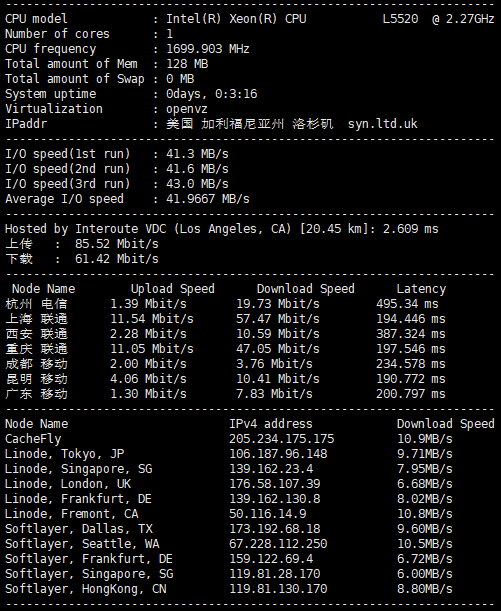Click the CPU frequency value 1699.903 MHz
This screenshot has width=501, height=611.
(x=208, y=49)
